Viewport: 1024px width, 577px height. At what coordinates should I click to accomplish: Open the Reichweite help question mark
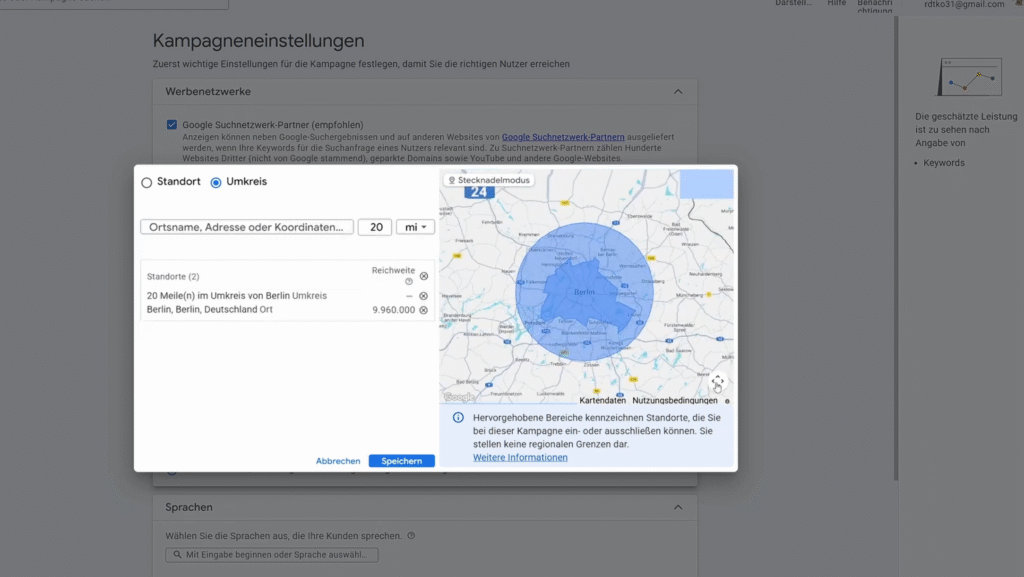pos(409,281)
